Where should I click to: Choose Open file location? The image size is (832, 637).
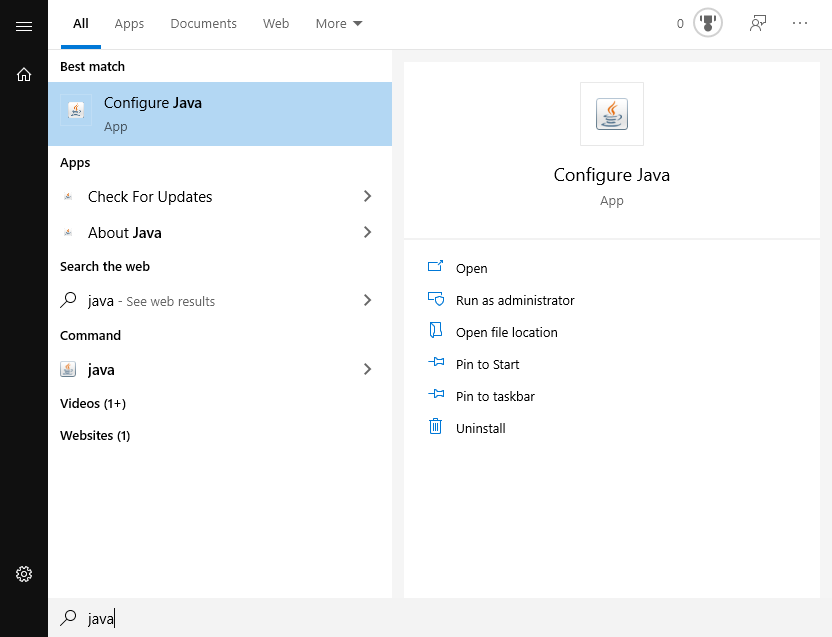click(x=507, y=332)
